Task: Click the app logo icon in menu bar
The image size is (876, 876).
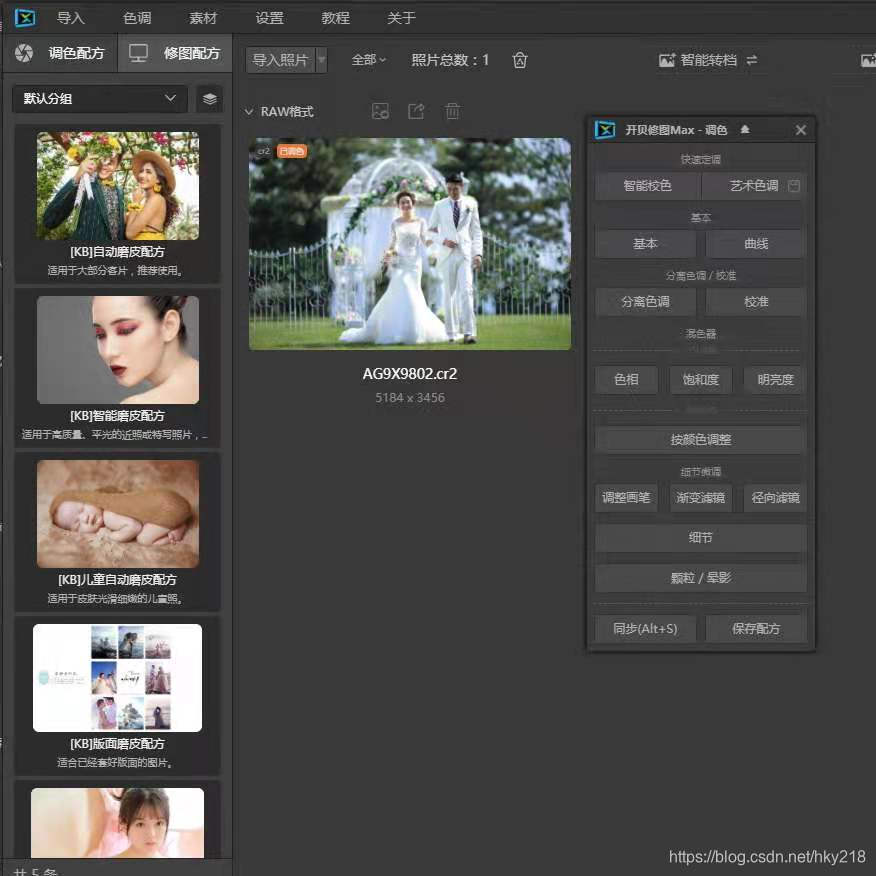Action: point(25,18)
